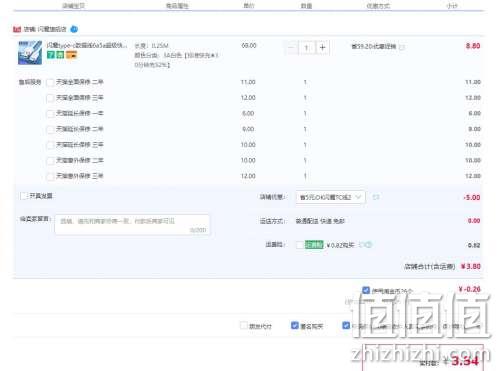The height and width of the screenshot is (371, 500).
Task: Uncheck the use Tao coins checkbox
Action: 366,290
